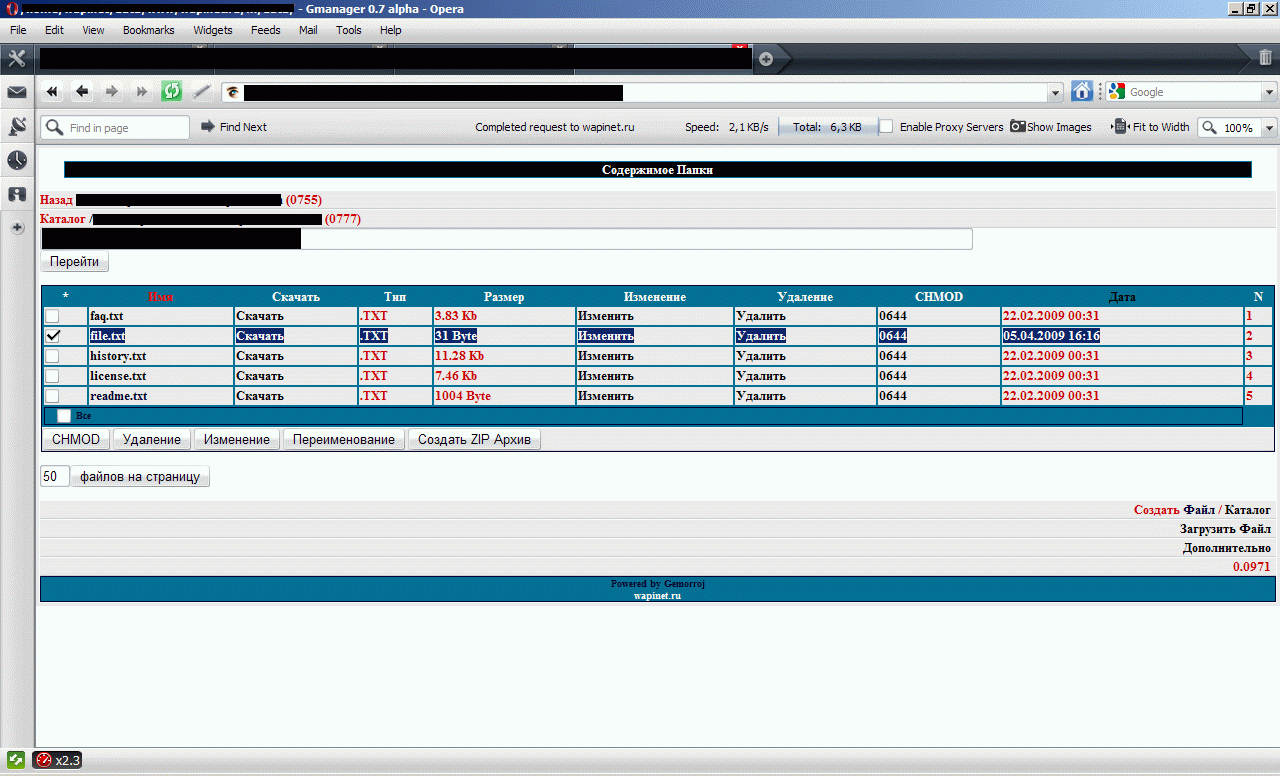The width and height of the screenshot is (1280, 776).
Task: Check the faq.txt row checkbox
Action: tap(52, 316)
